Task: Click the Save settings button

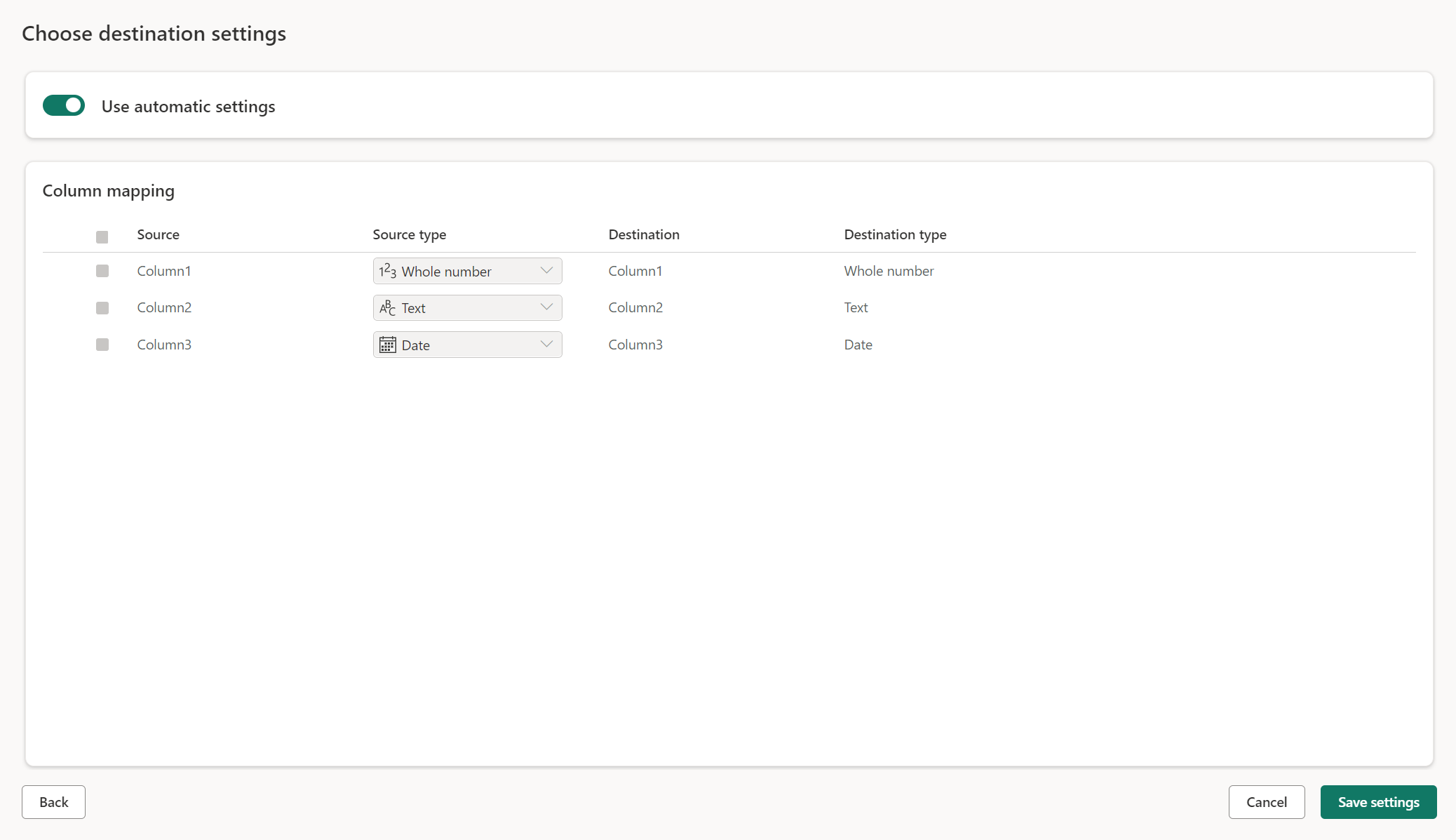Action: click(x=1379, y=802)
